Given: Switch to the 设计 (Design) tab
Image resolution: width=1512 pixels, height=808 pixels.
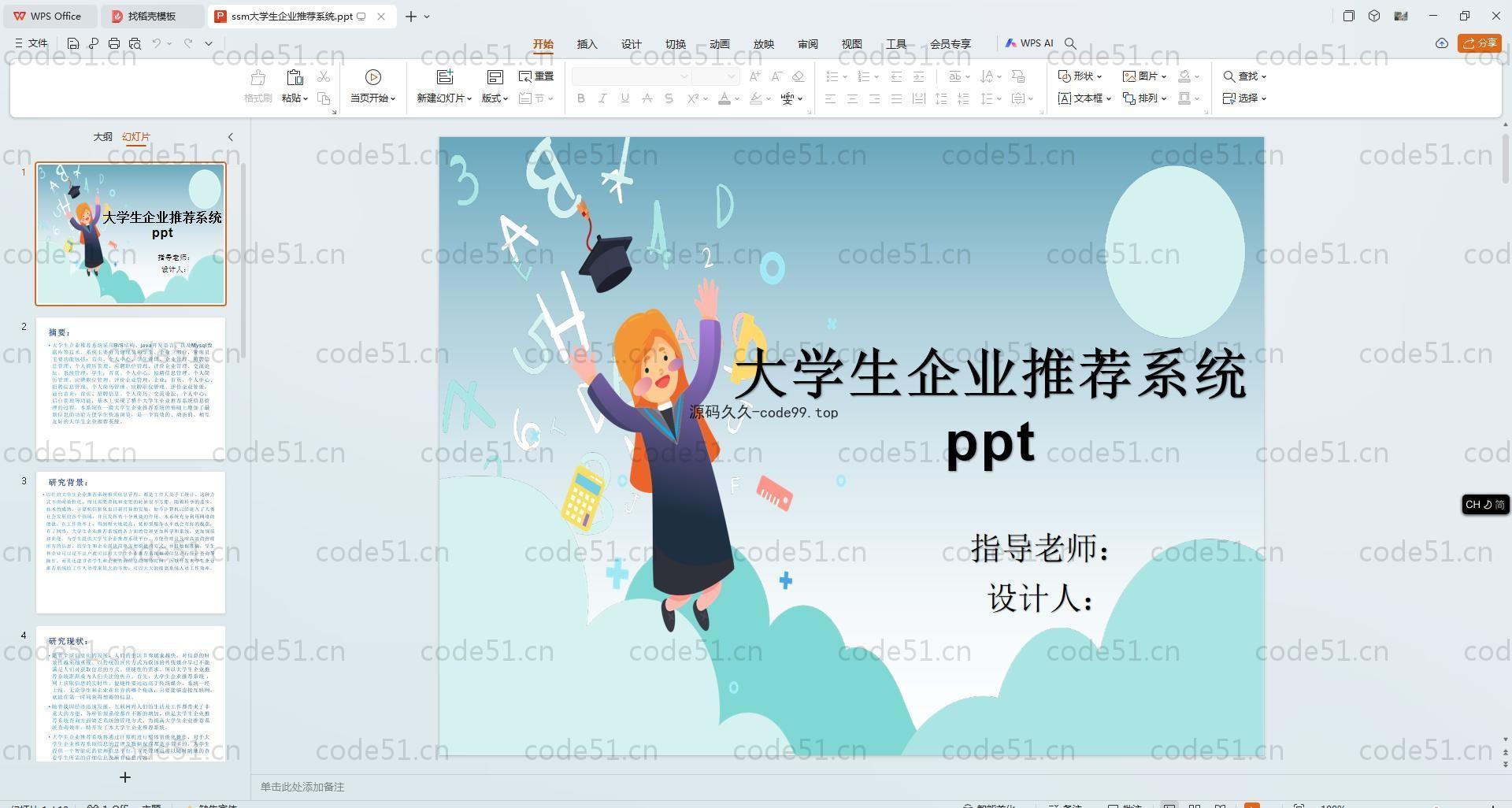Looking at the screenshot, I should click(x=632, y=44).
